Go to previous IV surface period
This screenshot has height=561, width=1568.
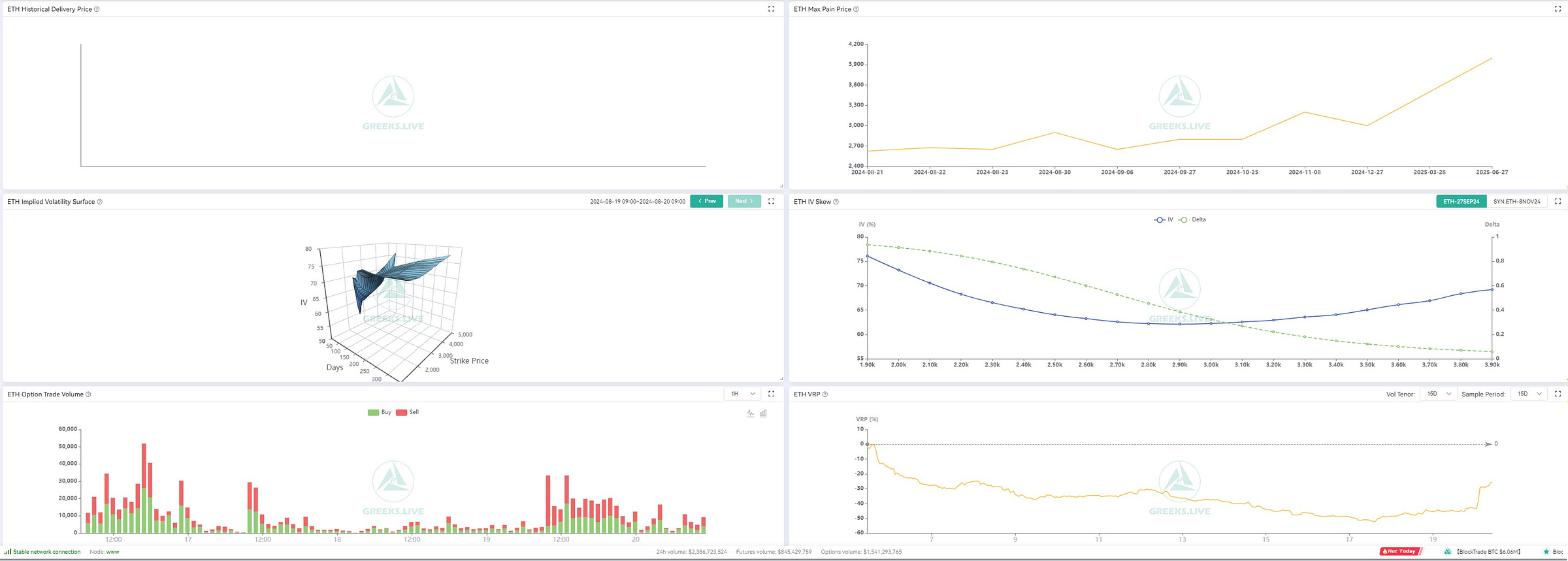tap(706, 201)
